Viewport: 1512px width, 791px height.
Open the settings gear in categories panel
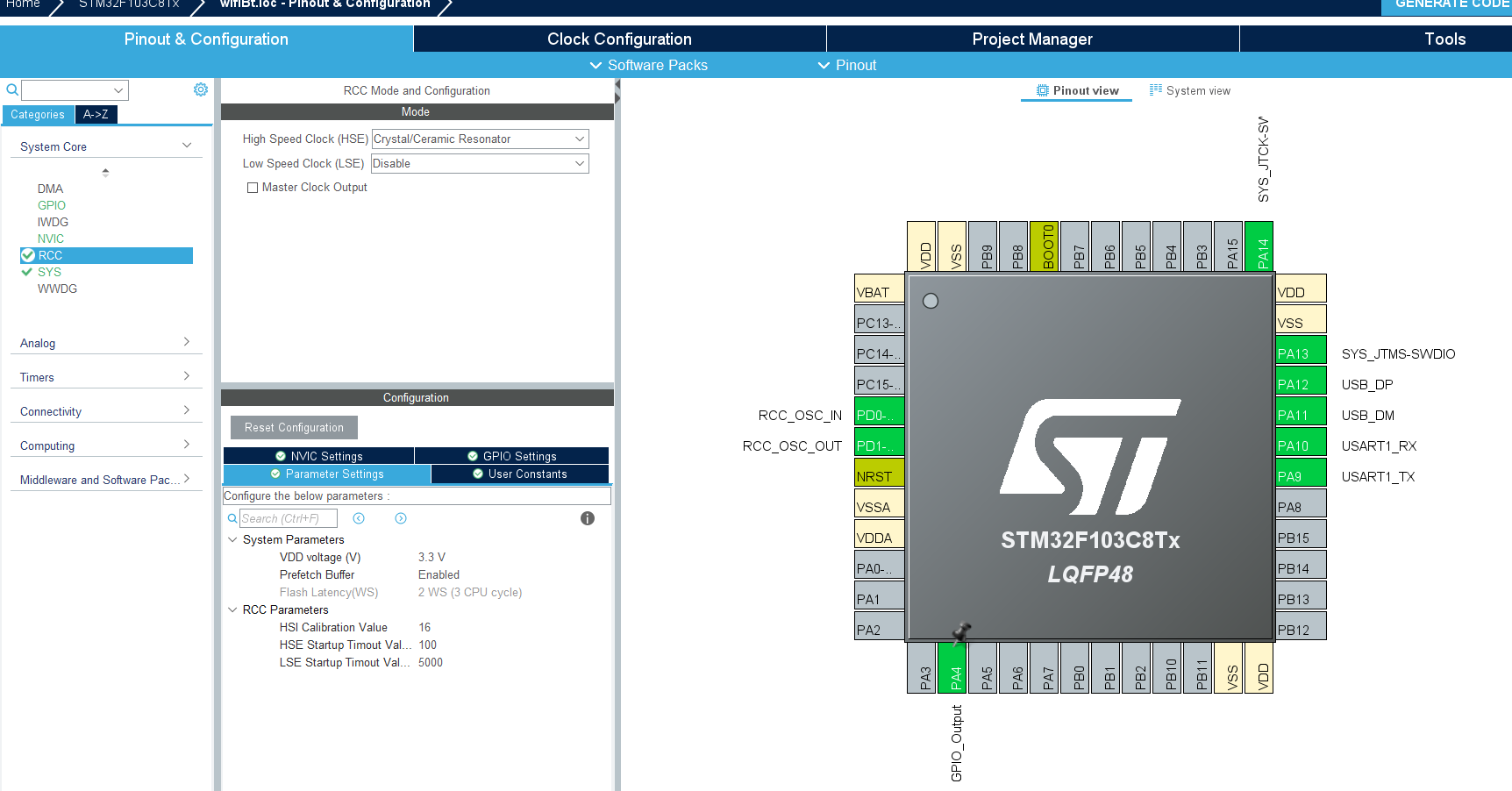point(201,89)
